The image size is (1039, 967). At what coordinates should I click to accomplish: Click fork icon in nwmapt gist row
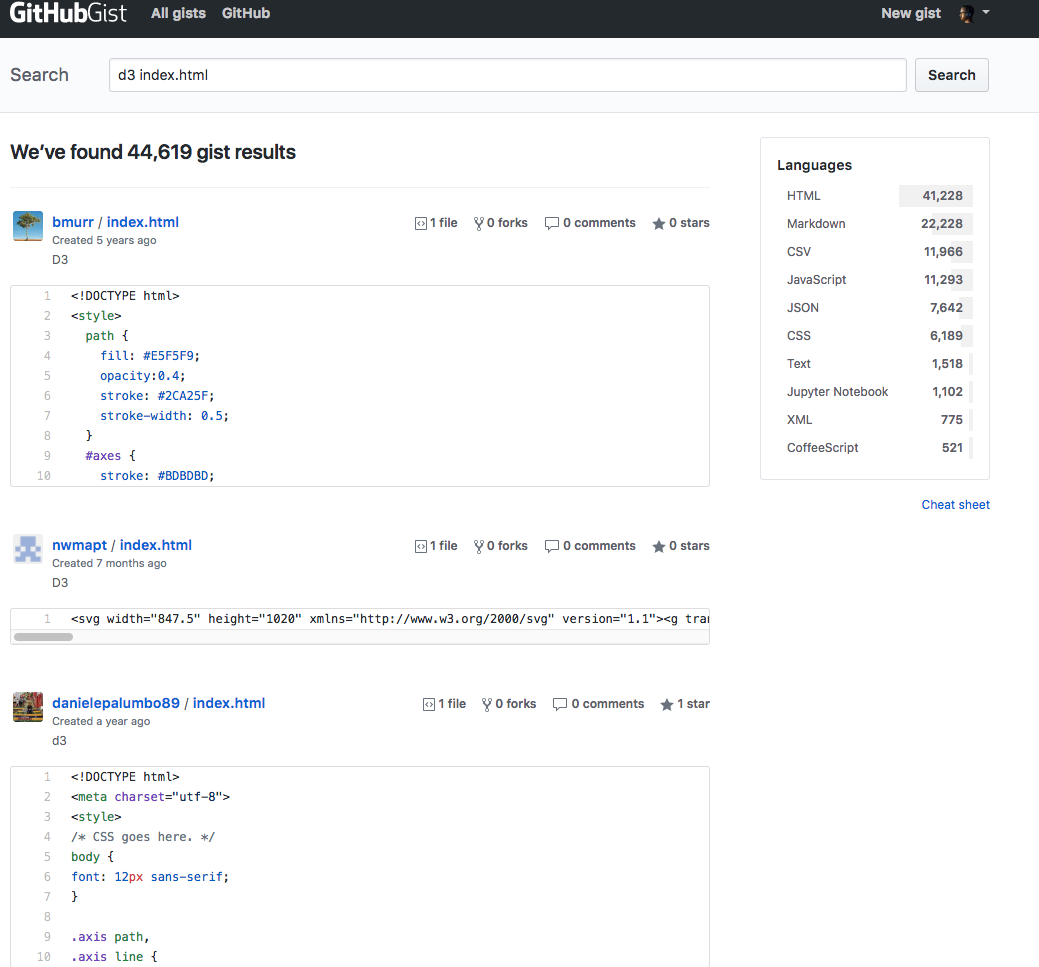(x=478, y=546)
